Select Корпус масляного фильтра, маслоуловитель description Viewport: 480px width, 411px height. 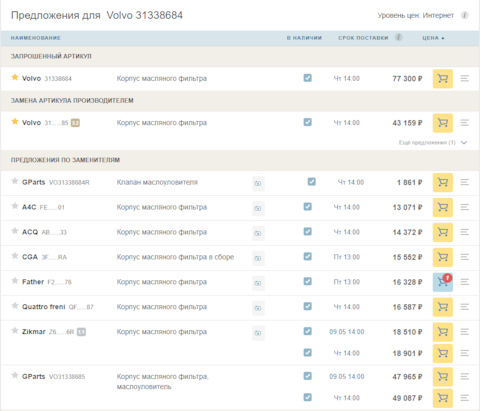[162, 382]
